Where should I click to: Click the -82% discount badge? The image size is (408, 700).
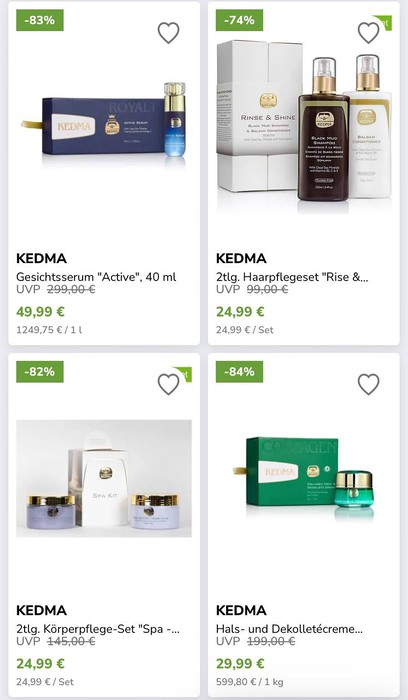40,372
